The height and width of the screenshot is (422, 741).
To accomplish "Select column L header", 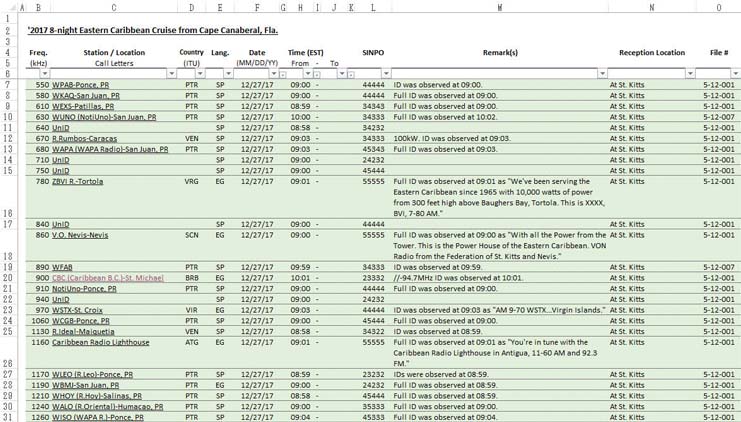I will pyautogui.click(x=373, y=7).
